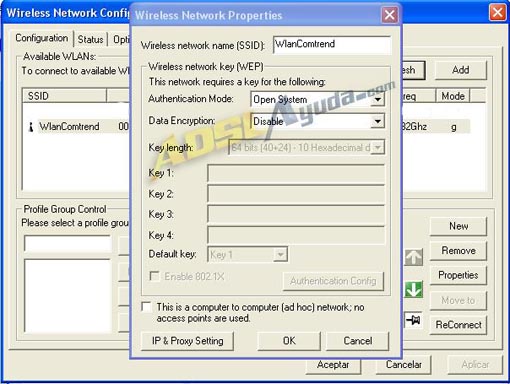Click the Key 3 input field

click(296, 214)
